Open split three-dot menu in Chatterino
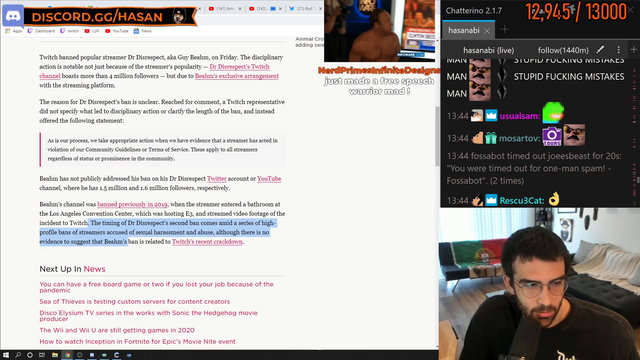 tap(618, 50)
